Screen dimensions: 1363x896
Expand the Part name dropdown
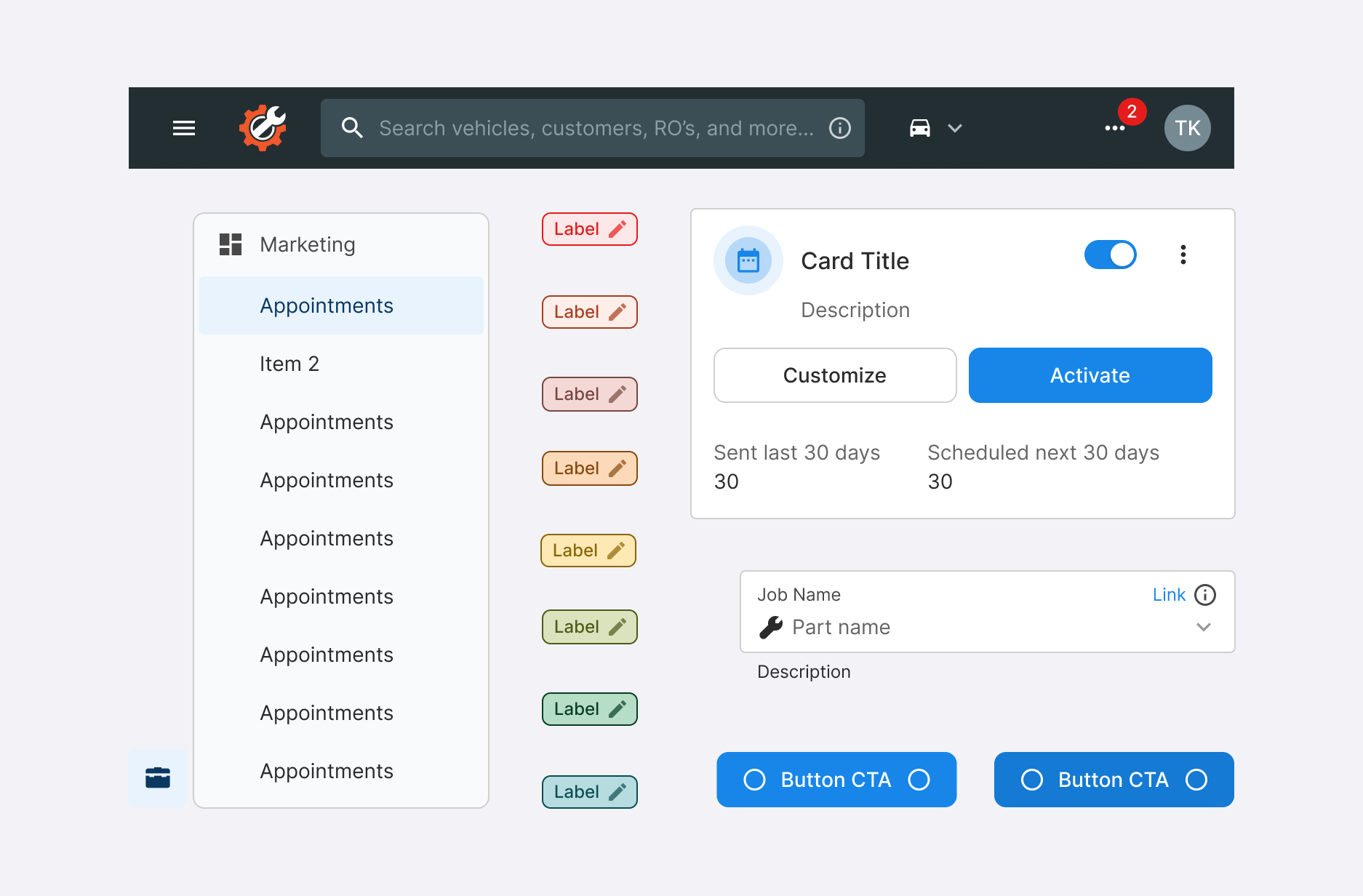pos(1204,626)
